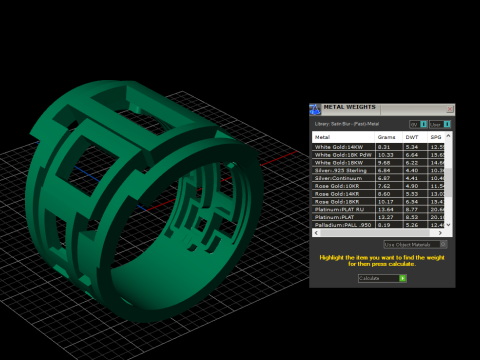Click the vertical scrollbar thumb
The height and width of the screenshot is (360, 480).
tap(448, 182)
